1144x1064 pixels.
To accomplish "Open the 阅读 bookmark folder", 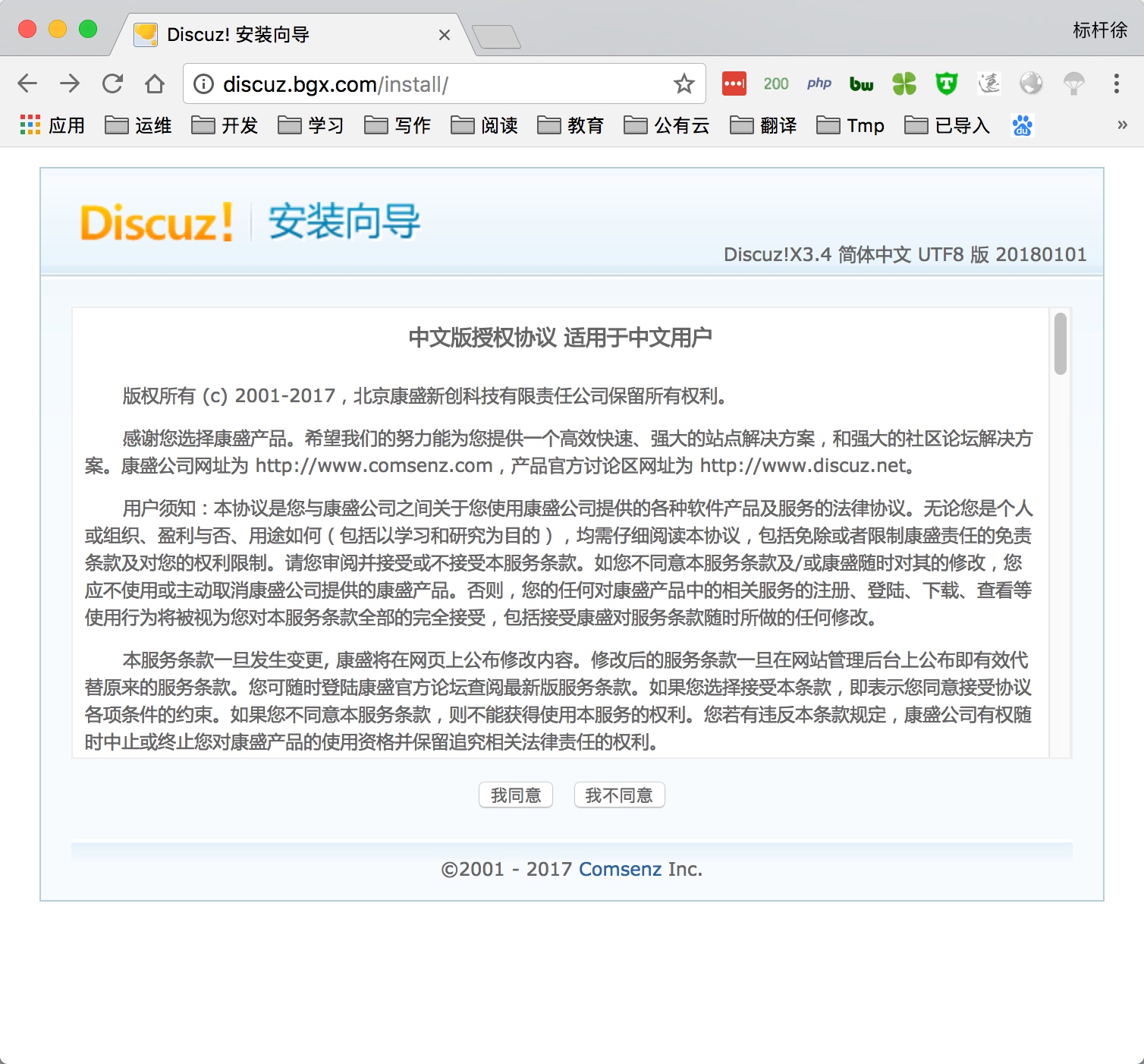I will tap(484, 125).
